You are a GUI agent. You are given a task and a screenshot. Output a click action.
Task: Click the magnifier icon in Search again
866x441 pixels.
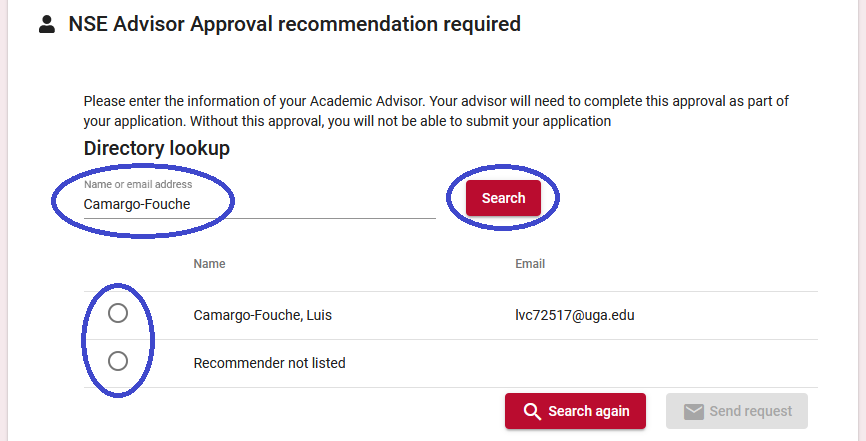click(532, 411)
